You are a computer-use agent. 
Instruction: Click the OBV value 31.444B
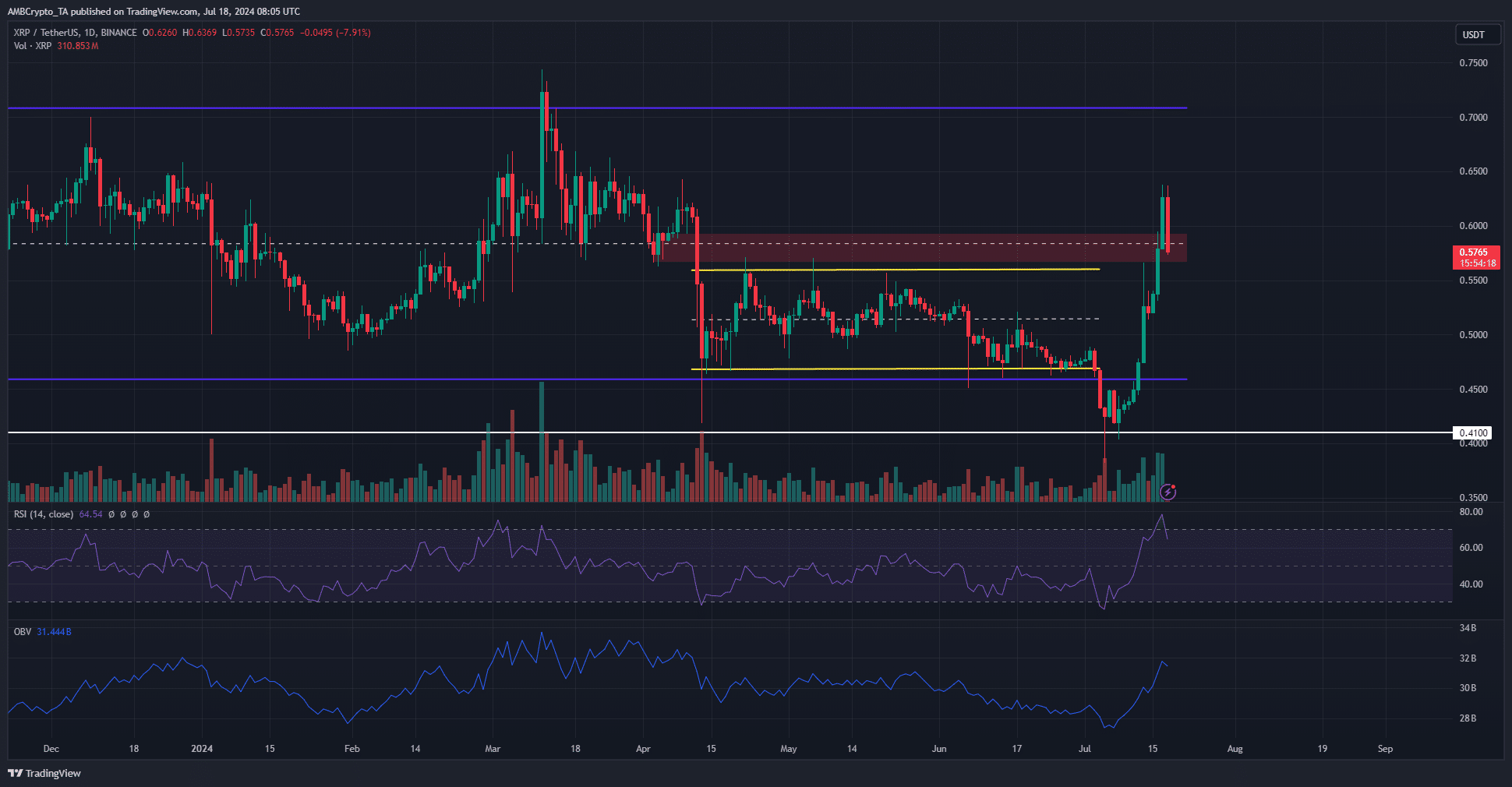pos(54,632)
